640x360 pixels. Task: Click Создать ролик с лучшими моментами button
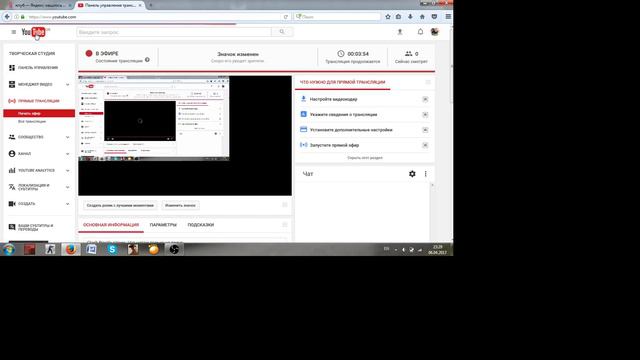click(120, 205)
